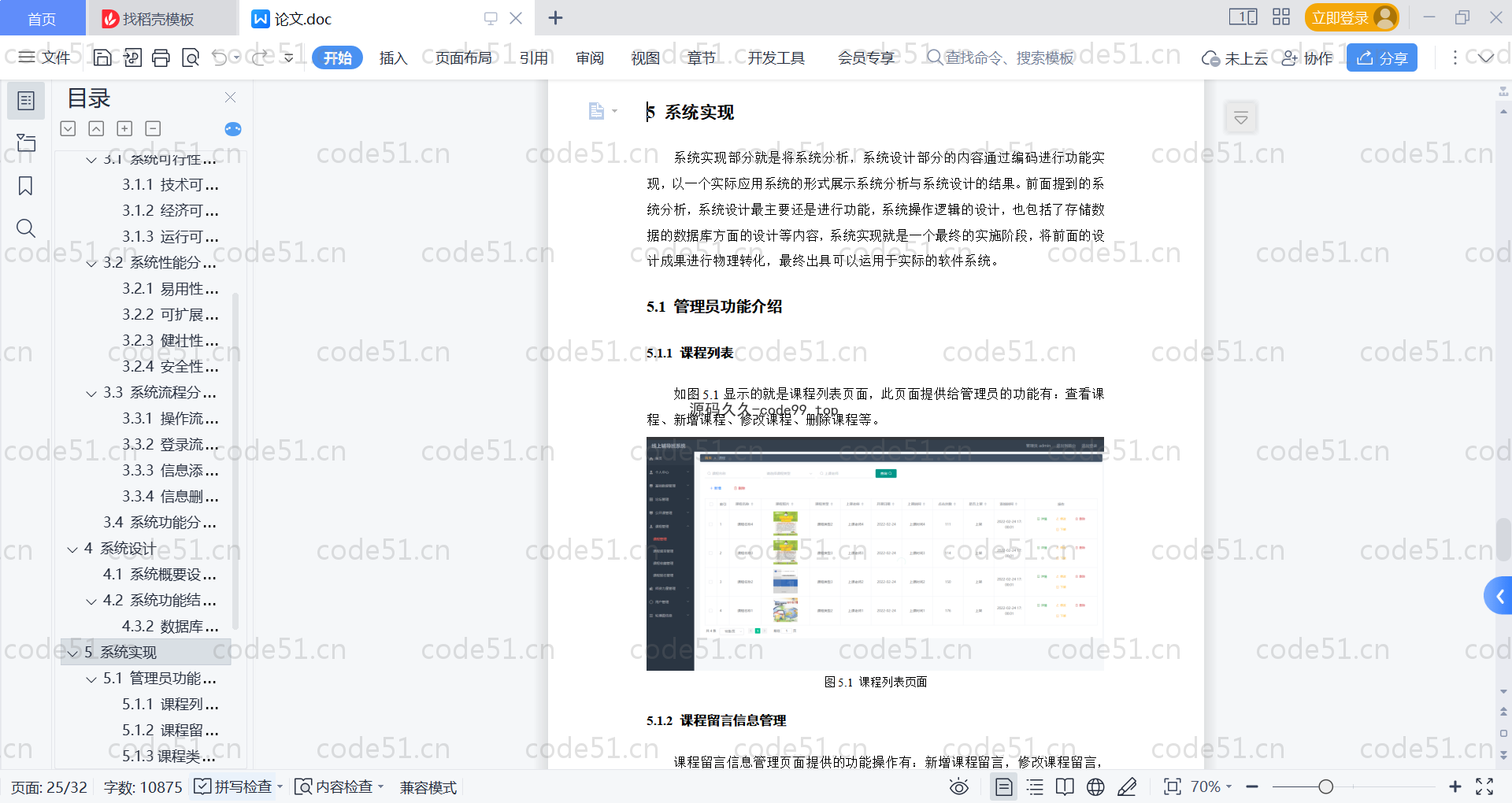
Task: Jump to 5.1.2 课程留 outline entry
Action: click(170, 731)
